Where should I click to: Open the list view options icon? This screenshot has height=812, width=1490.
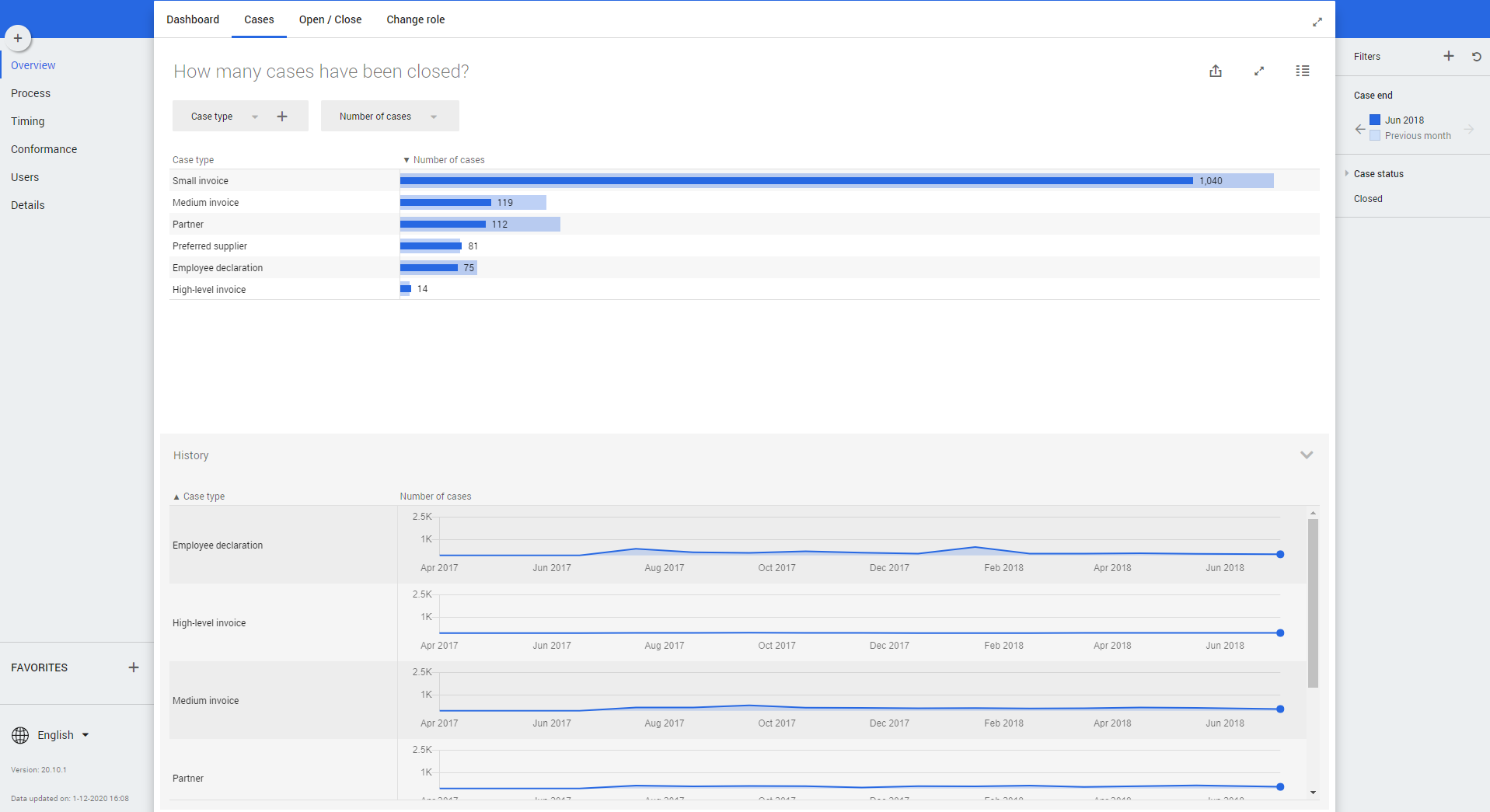[1303, 71]
